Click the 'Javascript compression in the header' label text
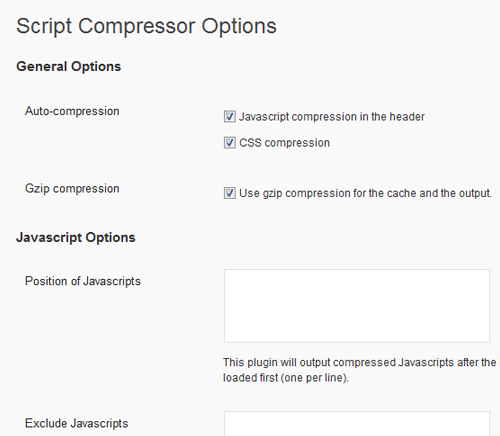 coord(332,117)
